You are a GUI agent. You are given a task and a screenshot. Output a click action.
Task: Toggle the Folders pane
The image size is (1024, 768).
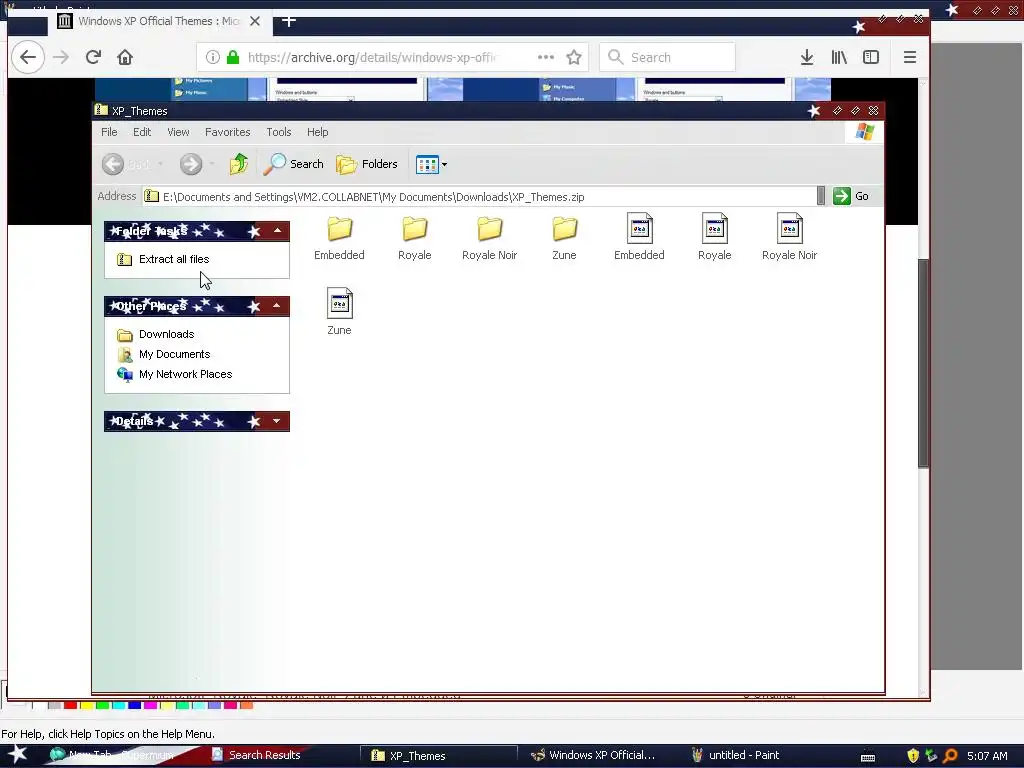coord(367,164)
